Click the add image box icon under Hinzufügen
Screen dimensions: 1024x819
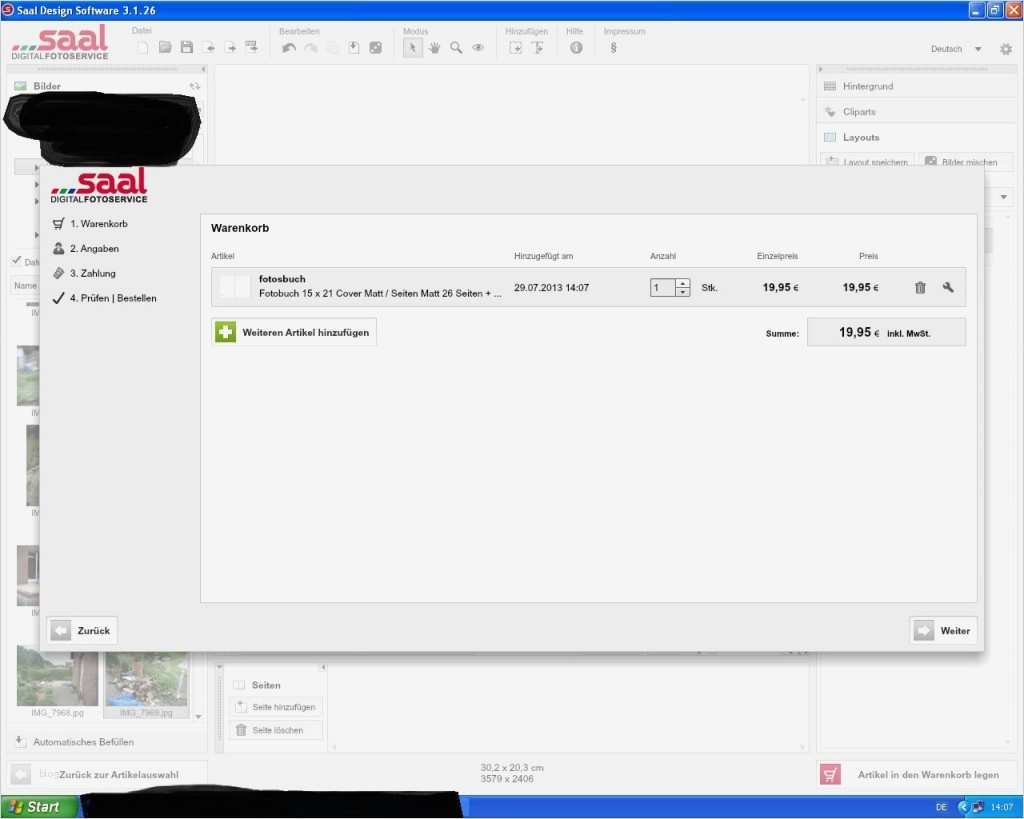[x=515, y=48]
